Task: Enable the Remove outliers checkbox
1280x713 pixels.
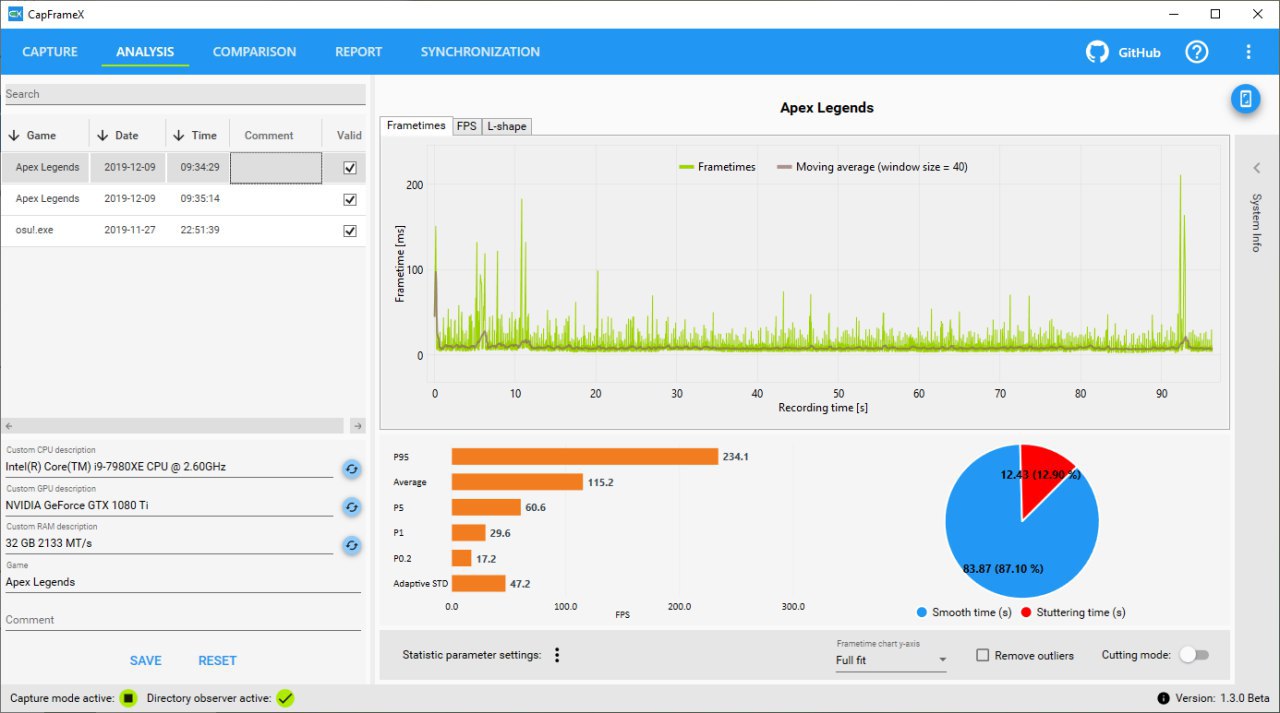Action: [x=982, y=655]
